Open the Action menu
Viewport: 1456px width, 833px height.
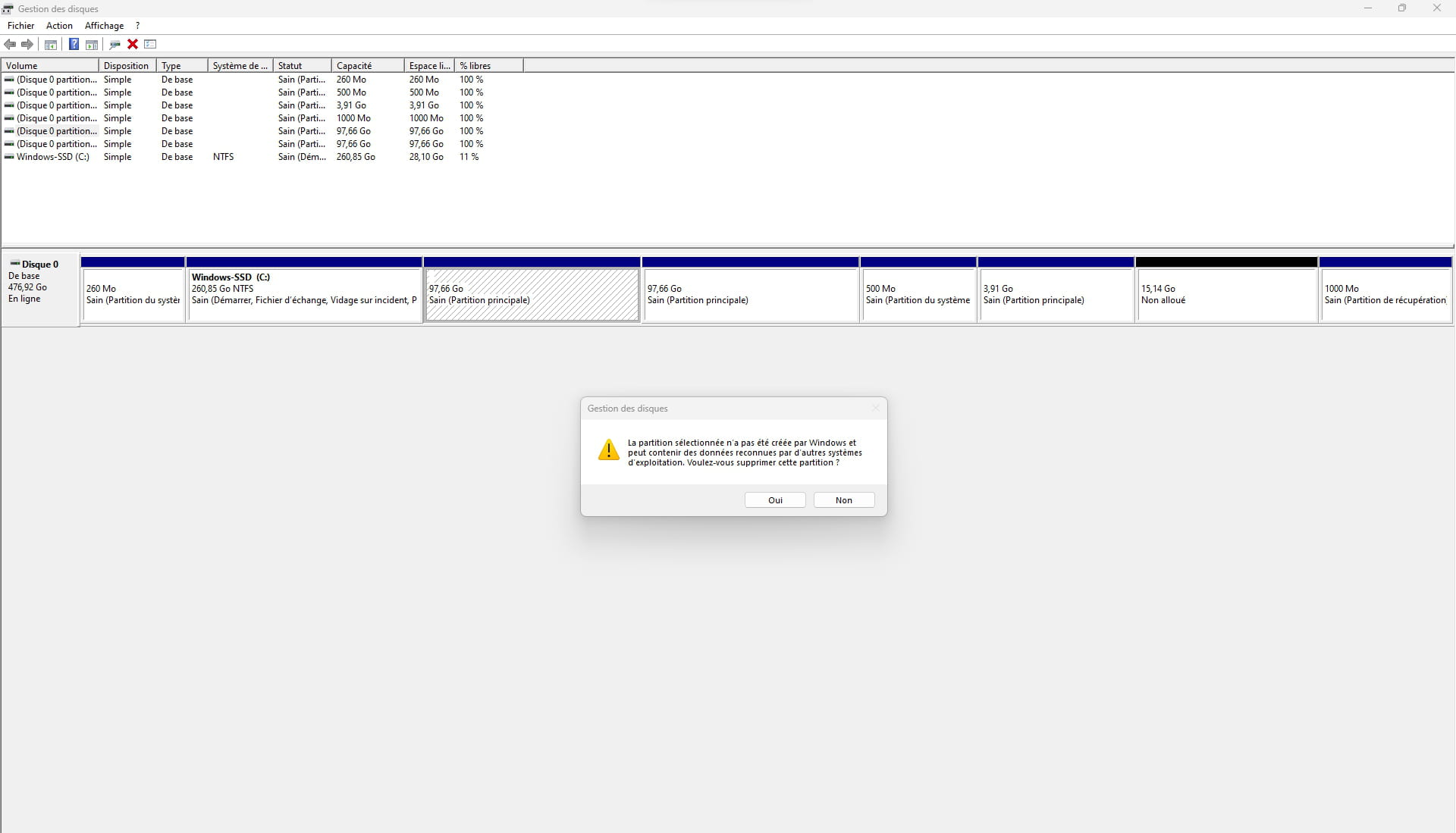59,26
